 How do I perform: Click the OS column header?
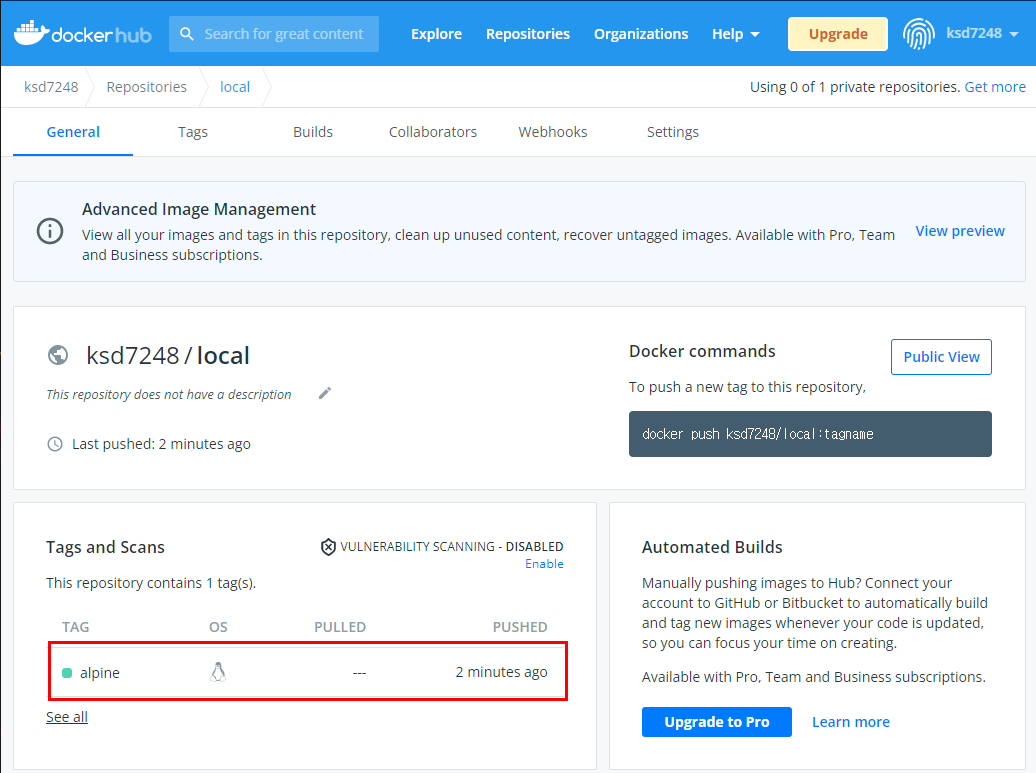pos(218,627)
